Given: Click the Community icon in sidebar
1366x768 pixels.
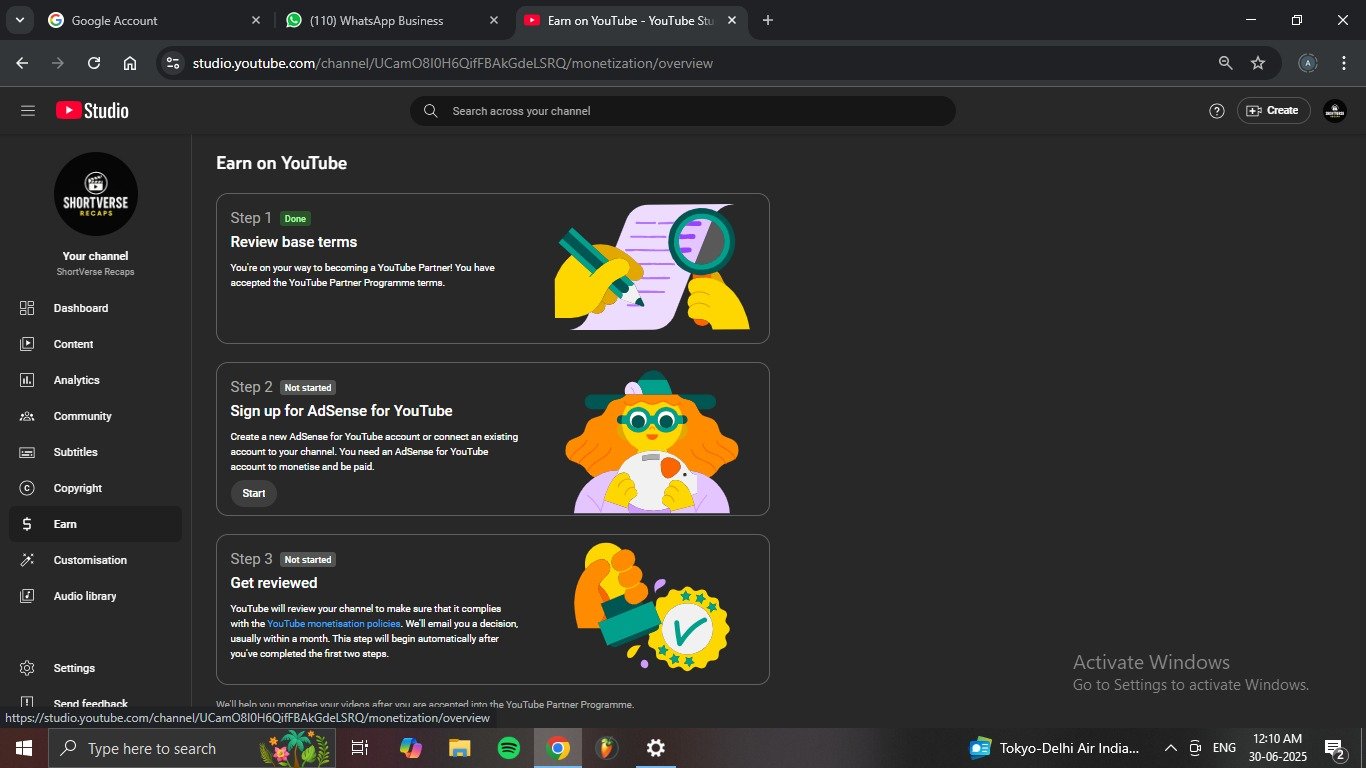Looking at the screenshot, I should 27,416.
